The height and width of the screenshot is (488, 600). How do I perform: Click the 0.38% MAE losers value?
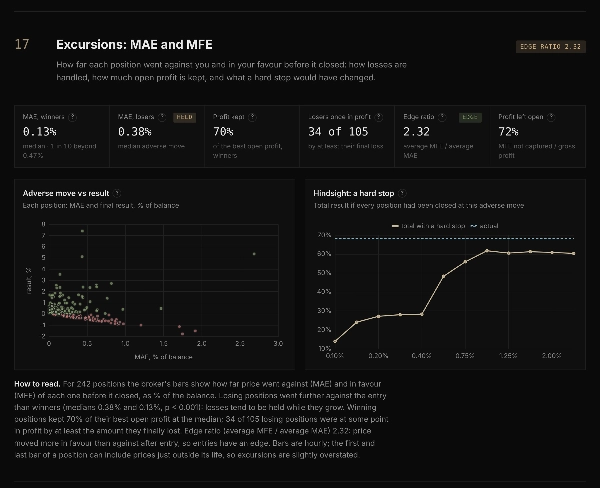(x=134, y=132)
